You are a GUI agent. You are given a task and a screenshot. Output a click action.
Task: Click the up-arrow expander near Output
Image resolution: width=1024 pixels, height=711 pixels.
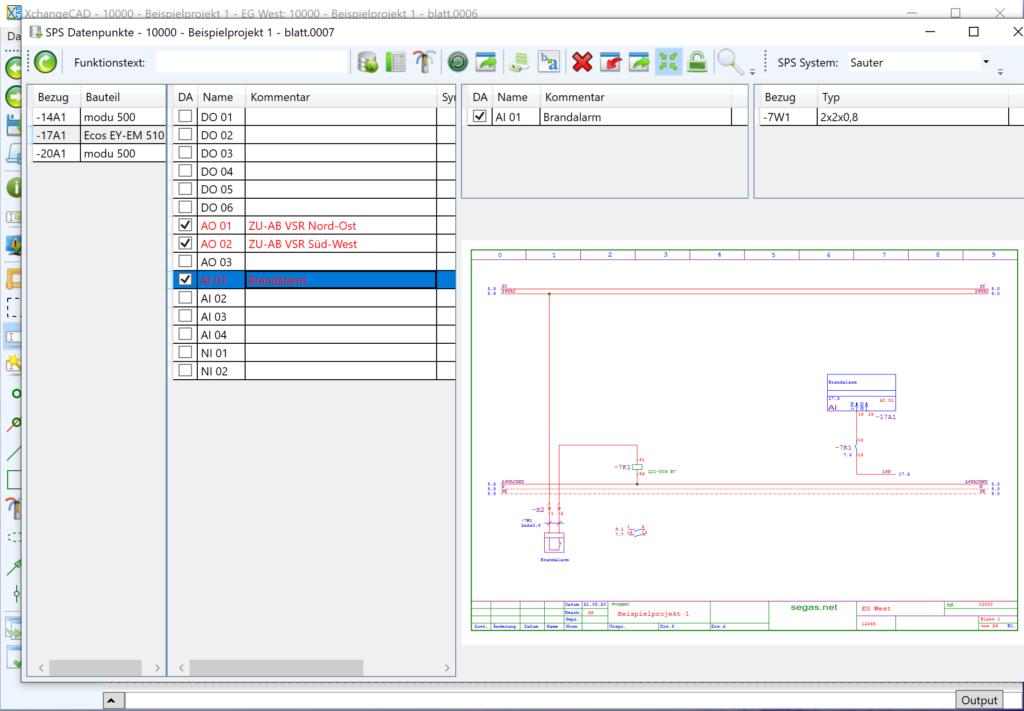point(114,700)
